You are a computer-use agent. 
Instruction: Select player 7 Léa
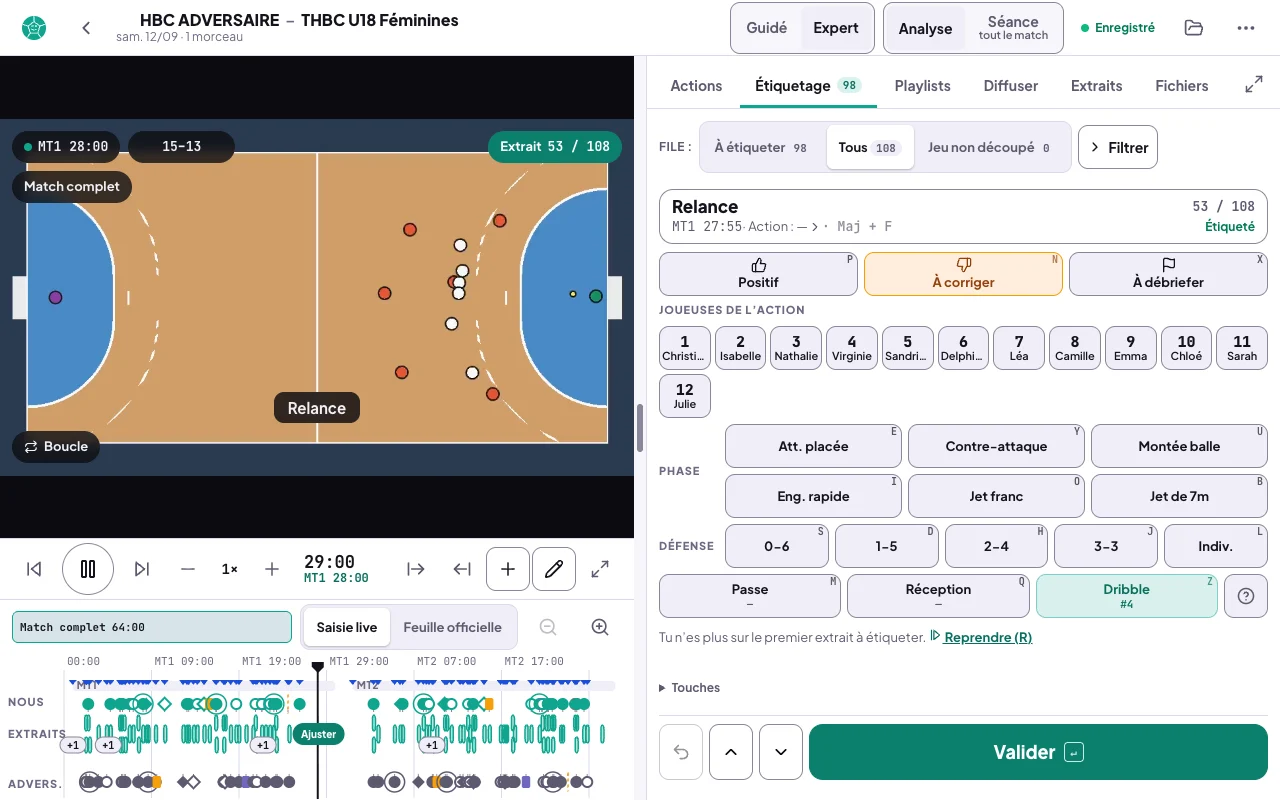(x=1019, y=348)
